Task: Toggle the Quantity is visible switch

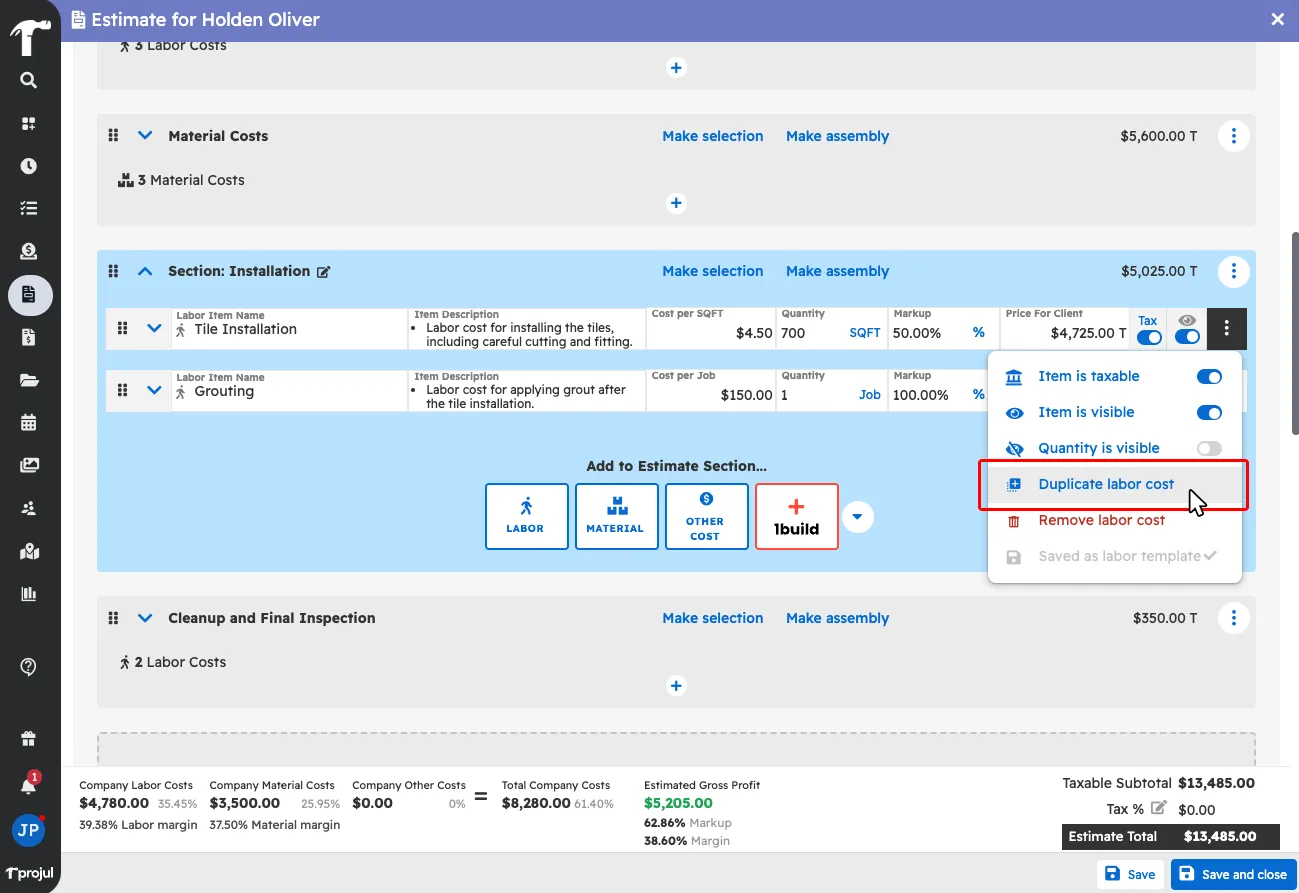Action: tap(1208, 449)
